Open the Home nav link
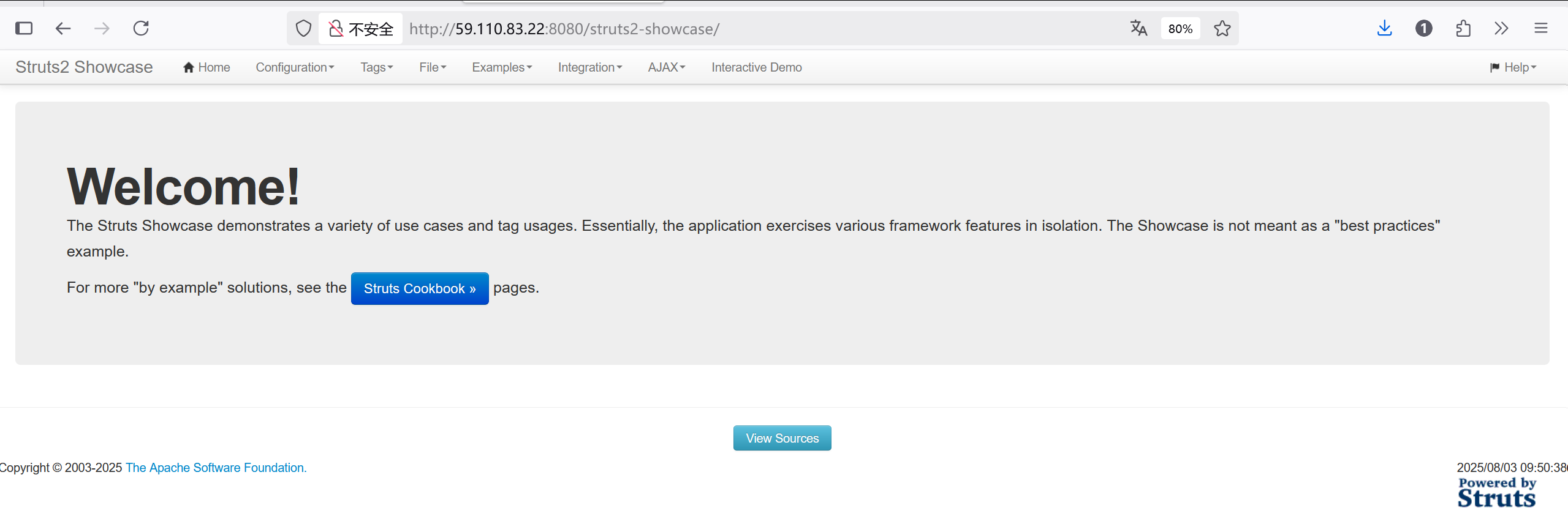Image resolution: width=1568 pixels, height=513 pixels. 206,67
